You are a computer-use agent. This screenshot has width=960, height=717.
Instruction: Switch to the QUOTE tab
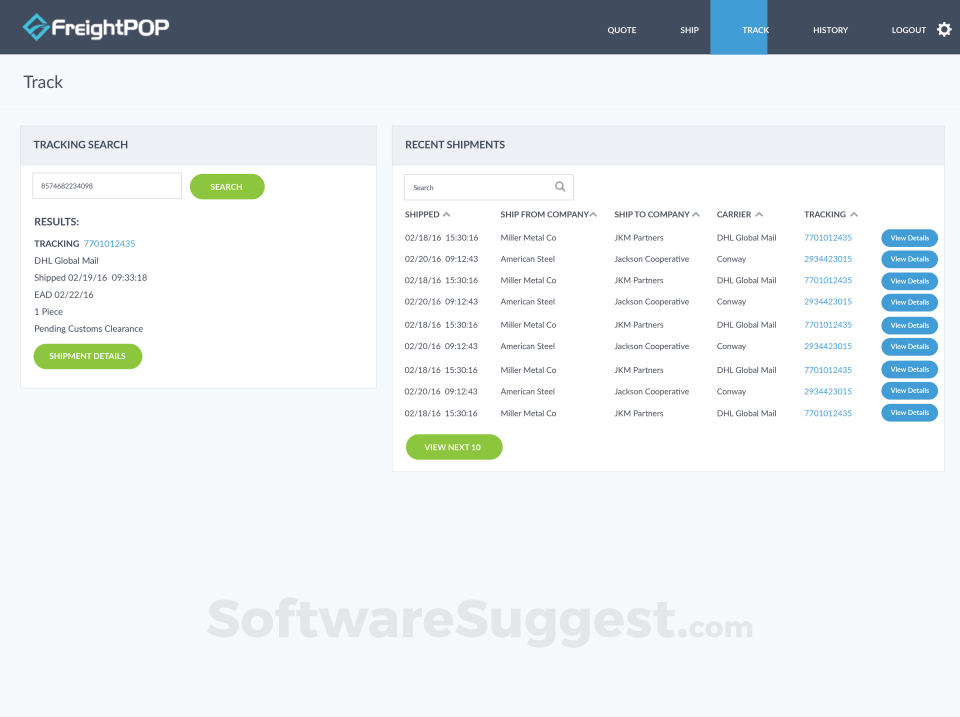click(621, 29)
